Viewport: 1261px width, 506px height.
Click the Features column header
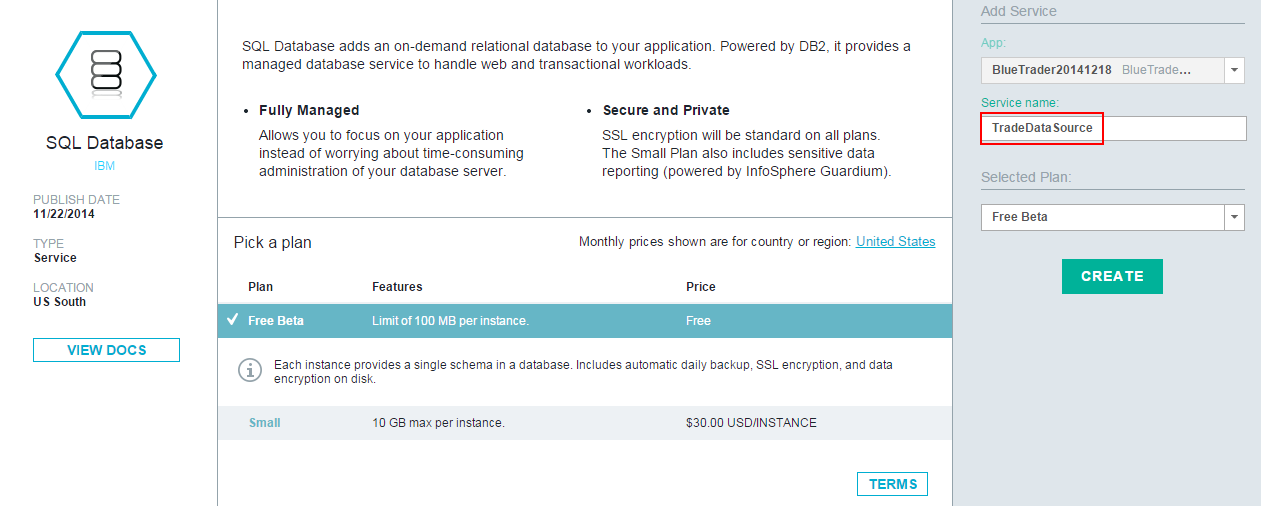pos(397,287)
